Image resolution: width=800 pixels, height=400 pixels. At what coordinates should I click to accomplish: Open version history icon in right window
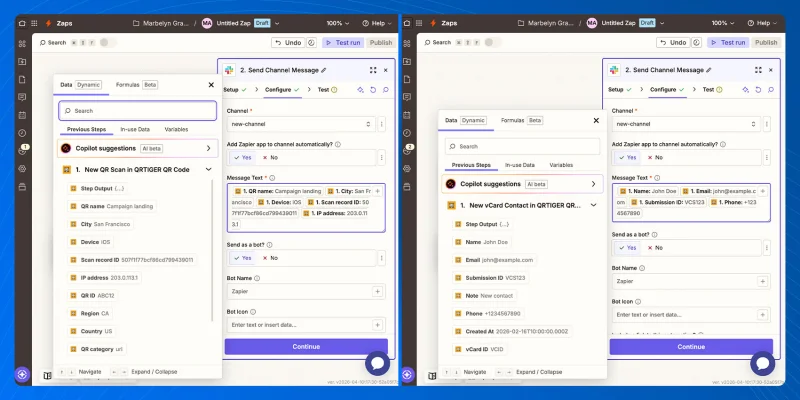pyautogui.click(x=696, y=42)
